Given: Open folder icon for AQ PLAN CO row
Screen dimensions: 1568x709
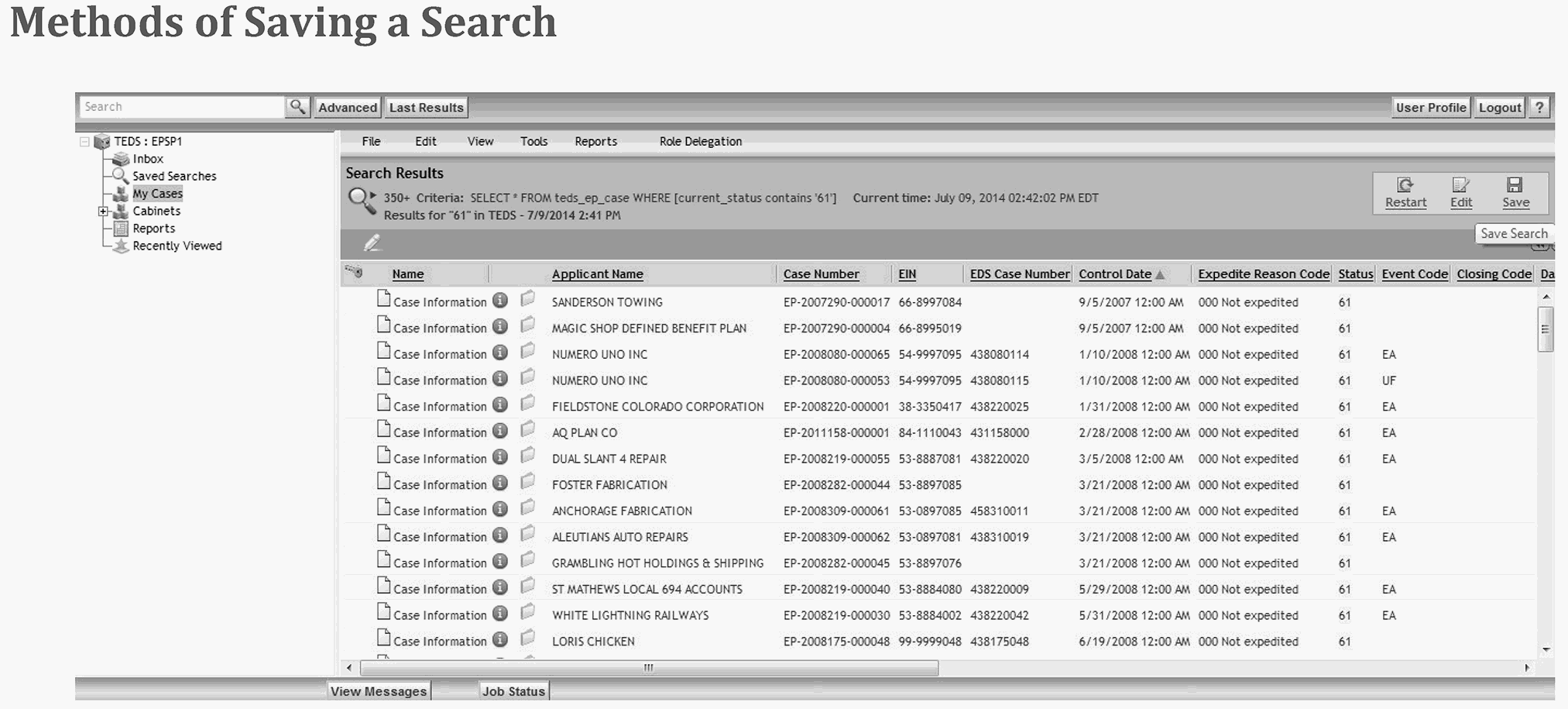Looking at the screenshot, I should pos(528,430).
